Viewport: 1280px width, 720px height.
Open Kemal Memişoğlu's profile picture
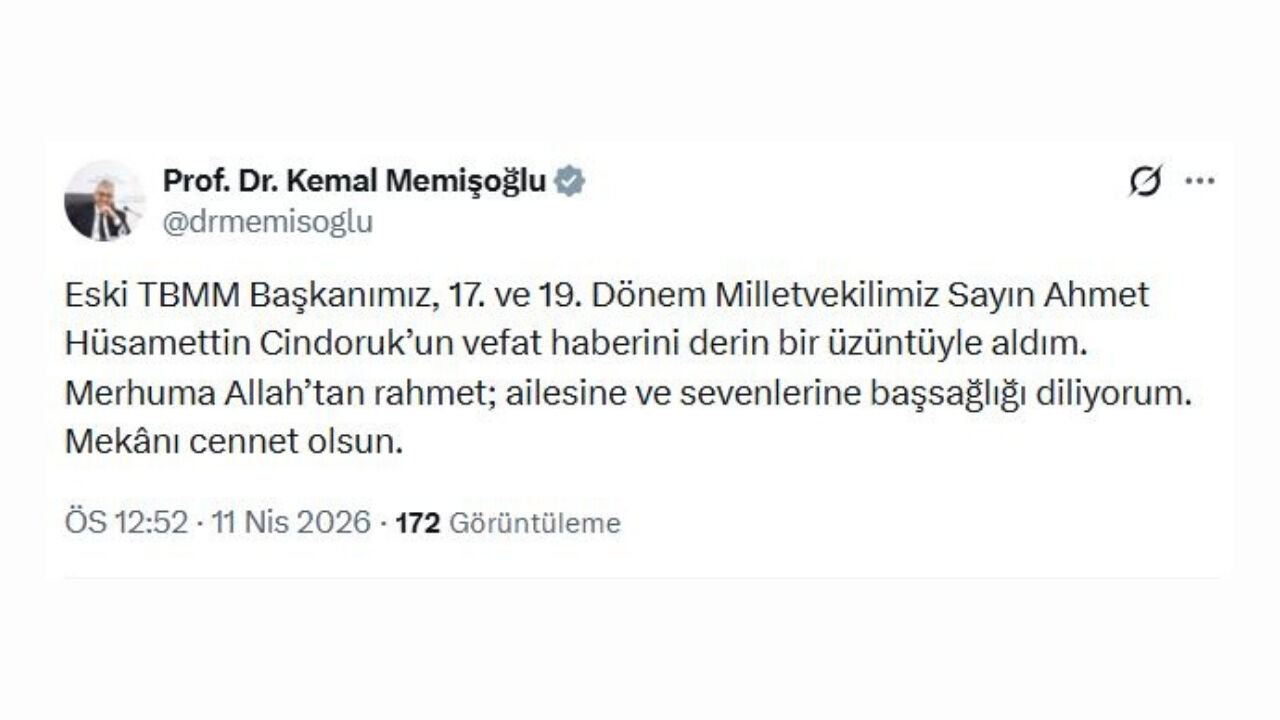[104, 201]
